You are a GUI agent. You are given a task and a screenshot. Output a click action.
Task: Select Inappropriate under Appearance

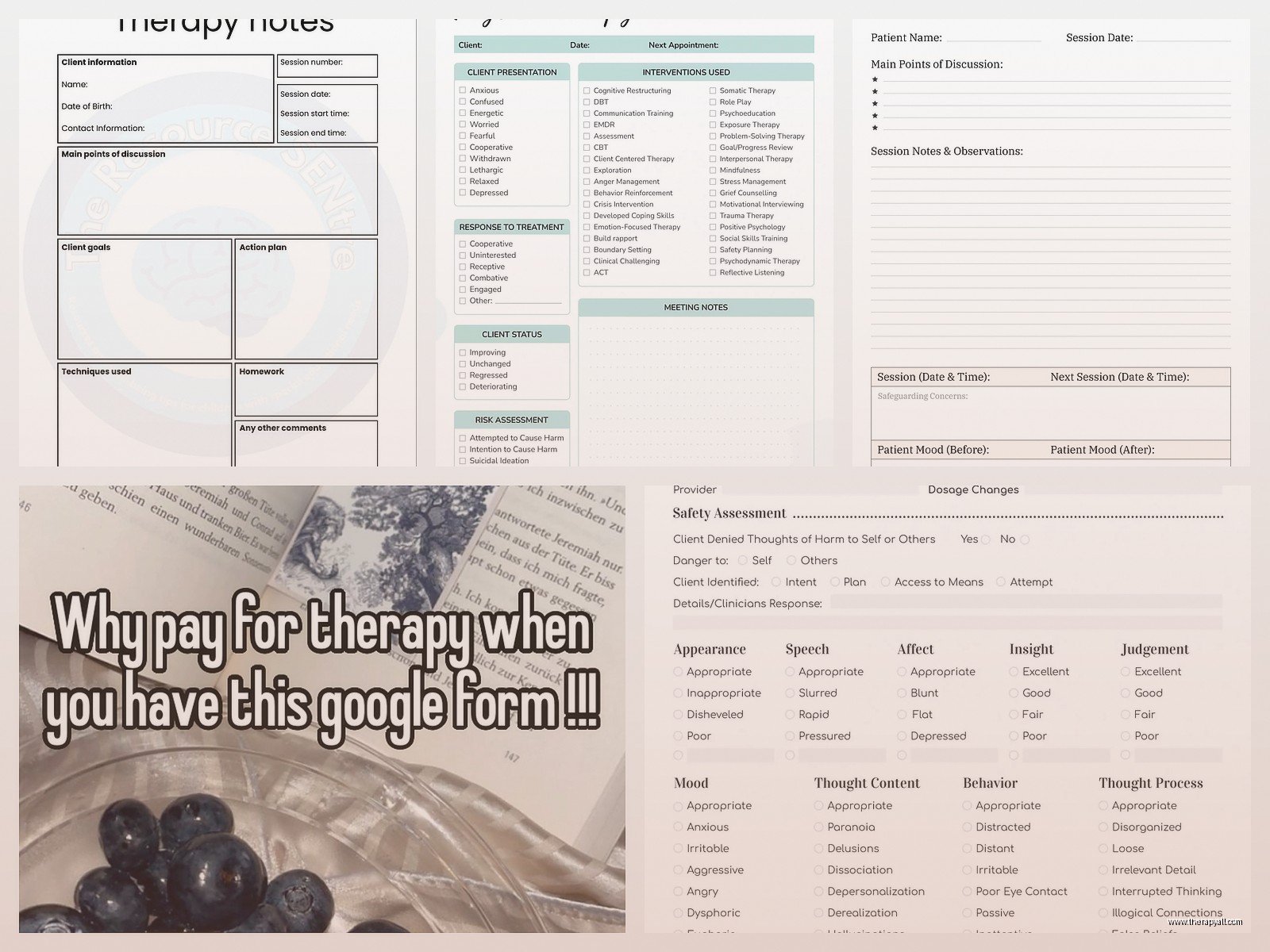tap(678, 693)
